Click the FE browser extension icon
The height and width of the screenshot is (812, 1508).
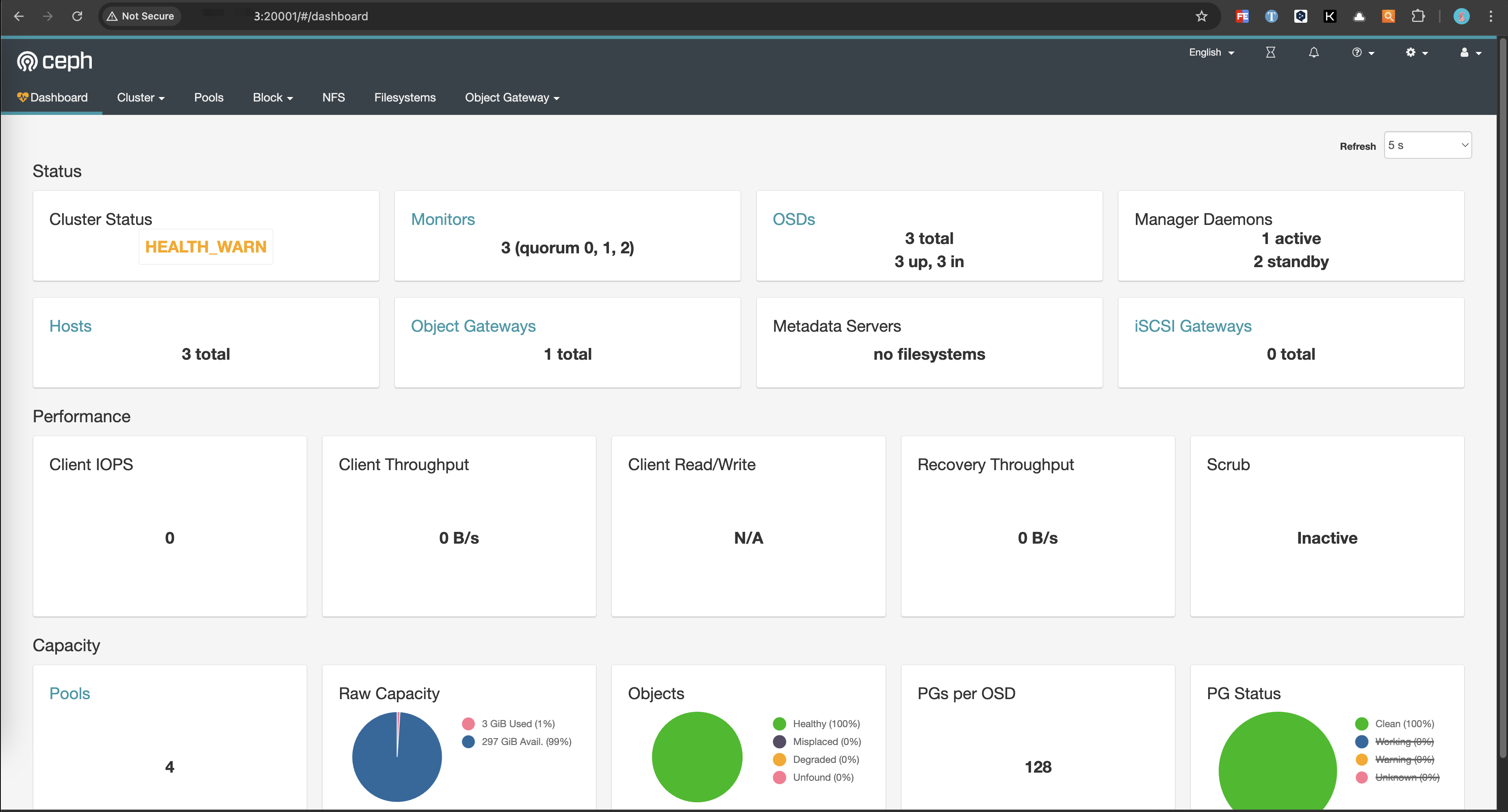click(1242, 16)
